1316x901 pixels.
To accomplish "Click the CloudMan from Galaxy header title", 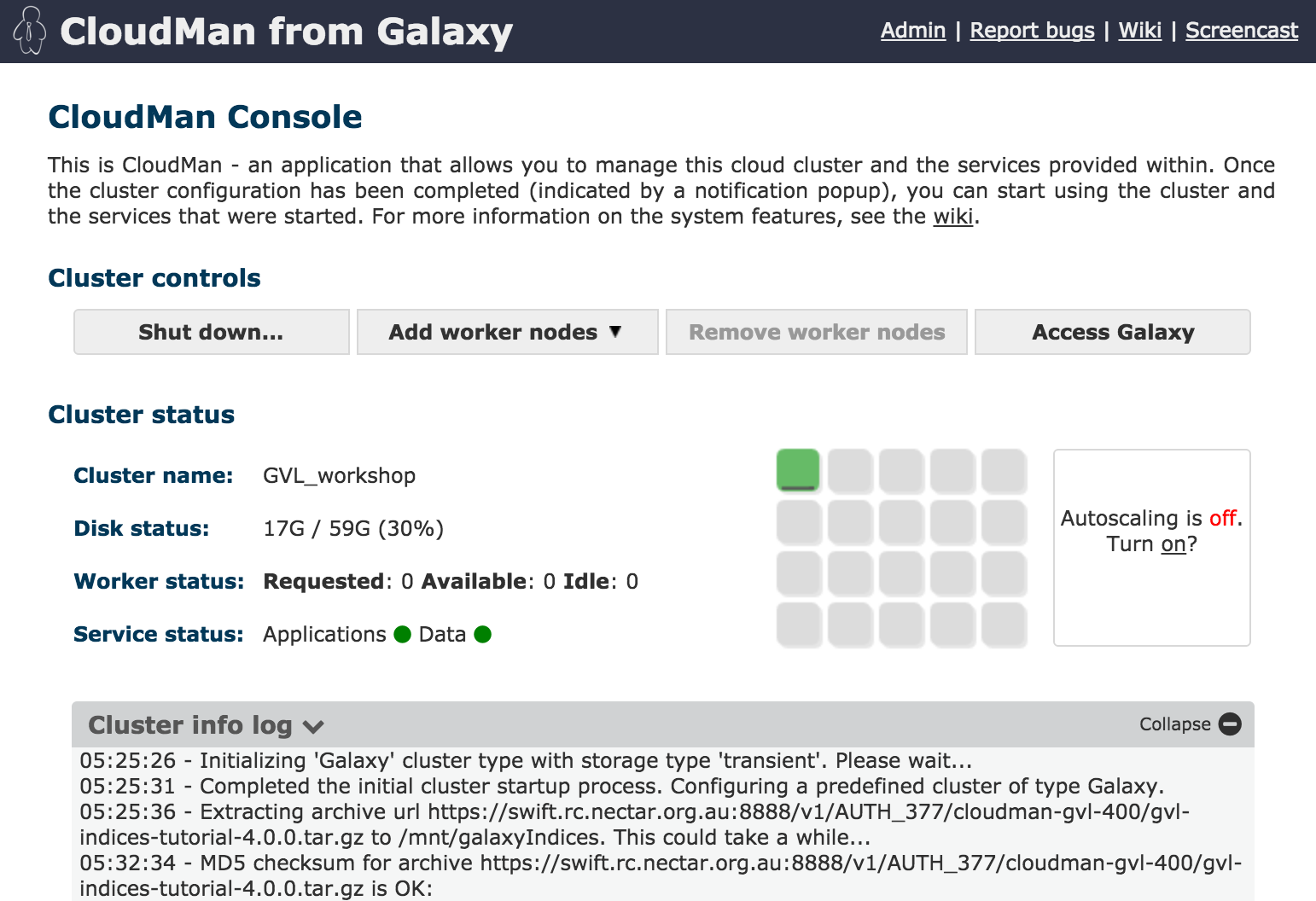I will click(x=286, y=32).
